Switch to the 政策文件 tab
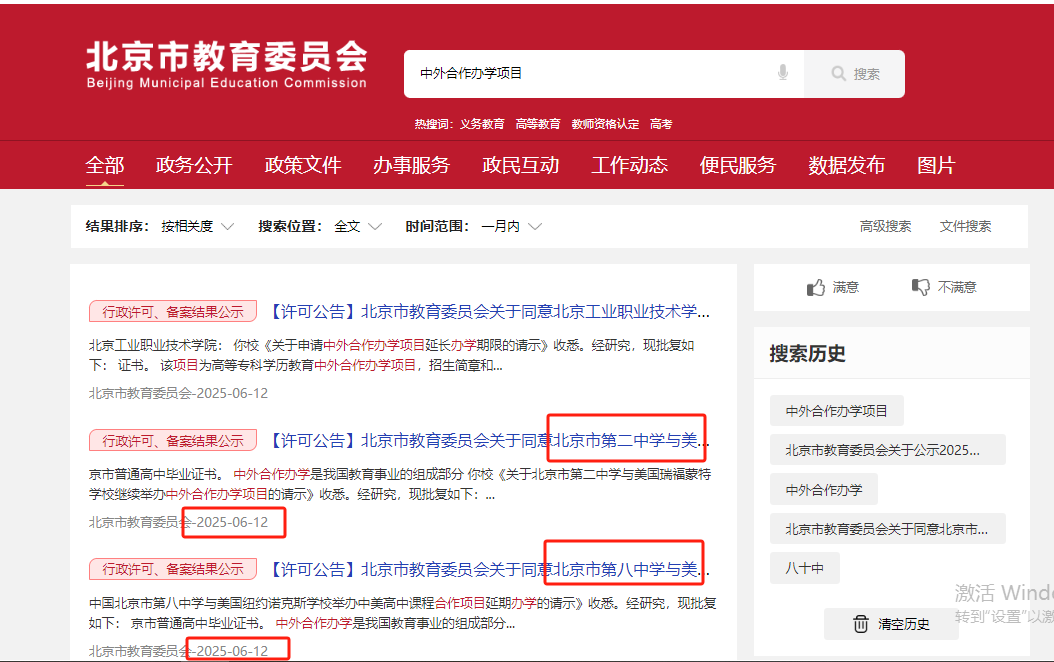The width and height of the screenshot is (1054, 662). coord(303,165)
